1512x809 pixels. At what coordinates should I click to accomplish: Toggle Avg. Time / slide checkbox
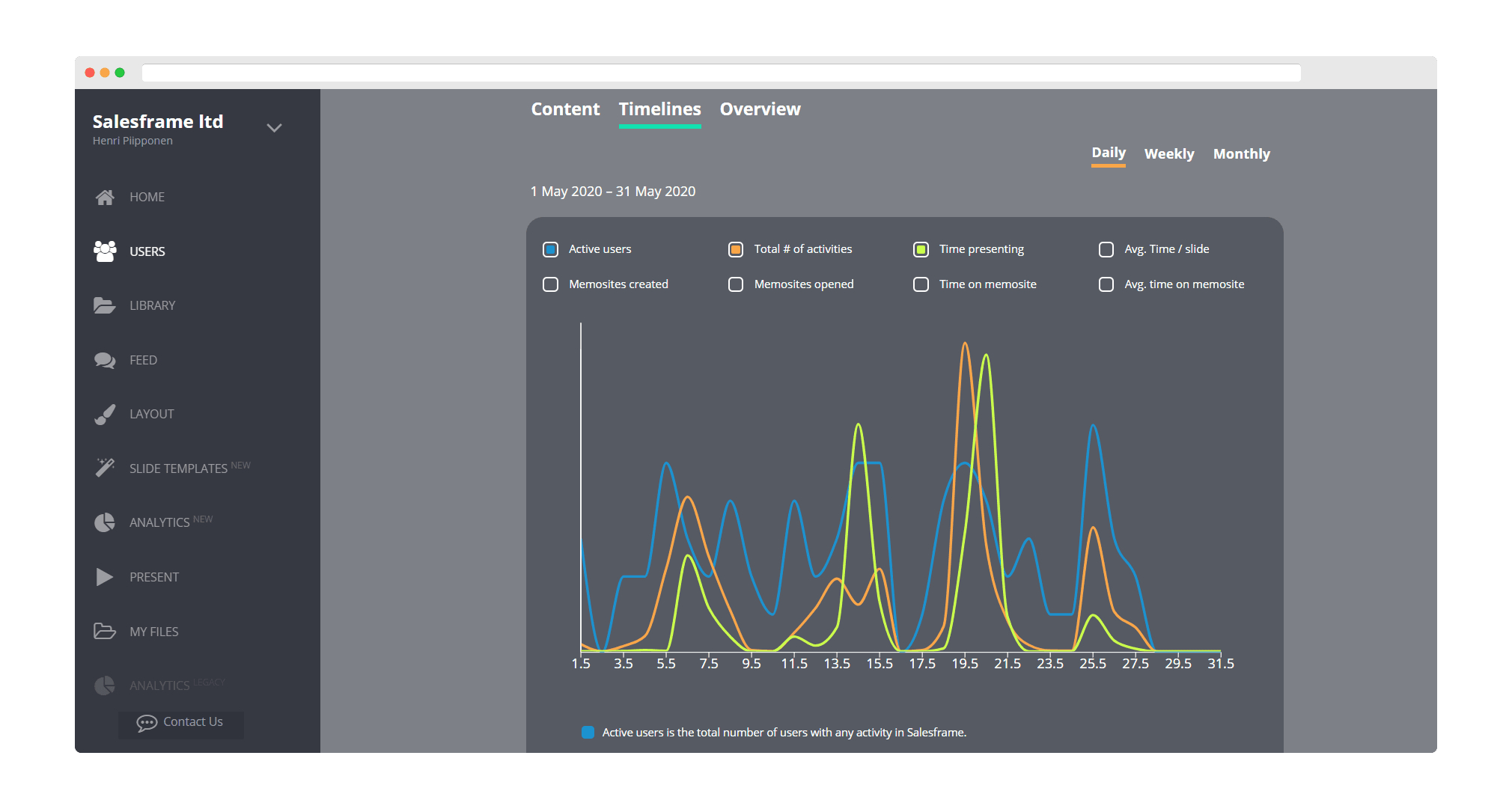point(1106,249)
